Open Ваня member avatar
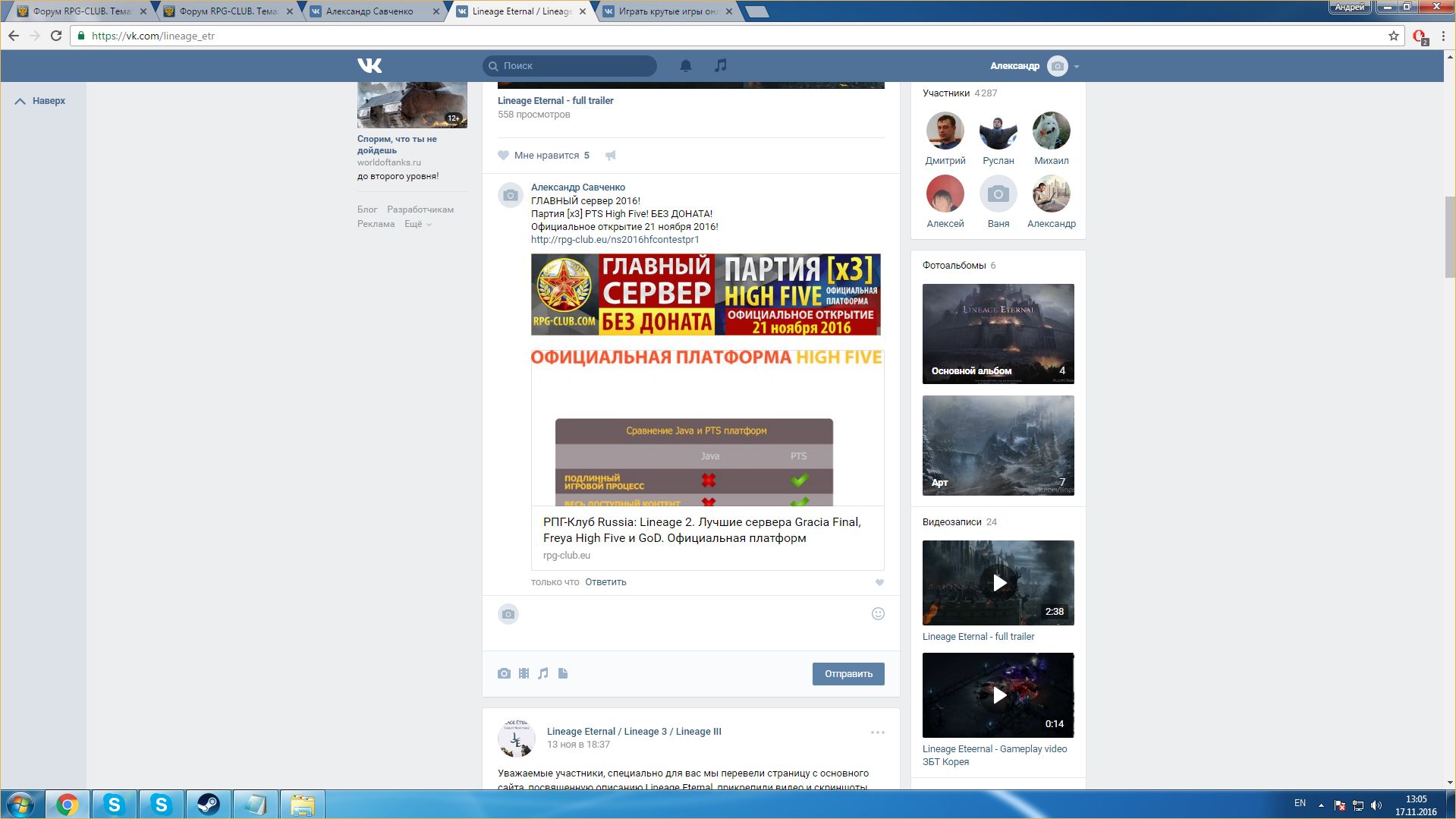Screen dimensions: 1456x819 998,194
